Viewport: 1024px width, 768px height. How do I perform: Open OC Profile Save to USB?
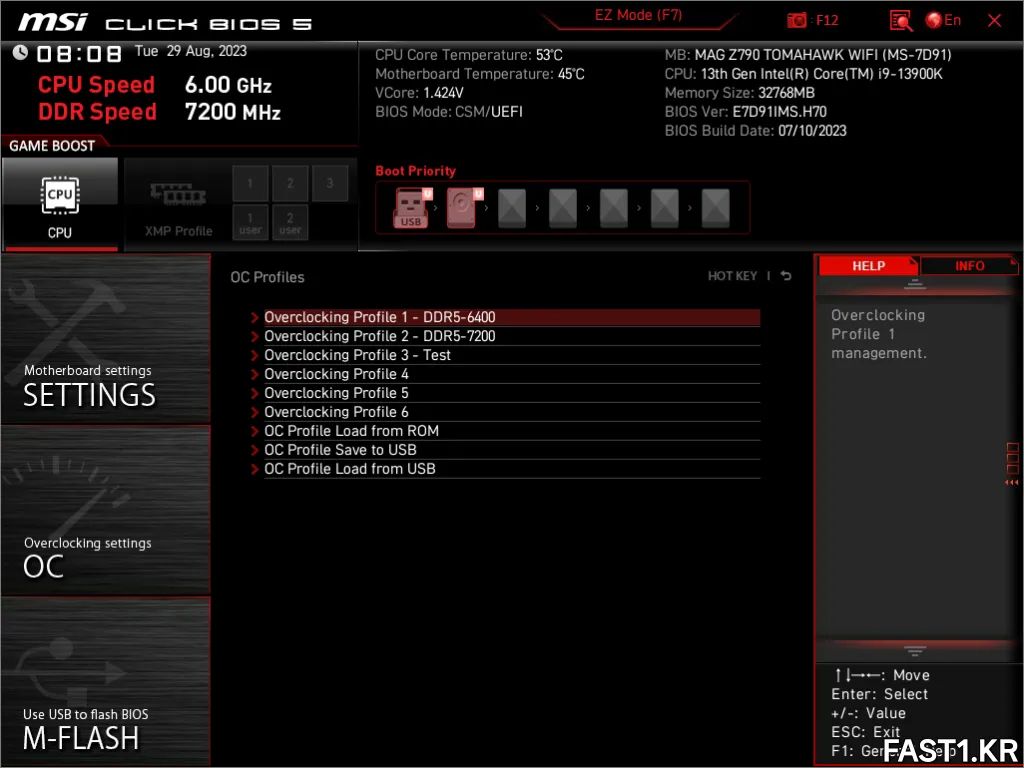click(511, 450)
